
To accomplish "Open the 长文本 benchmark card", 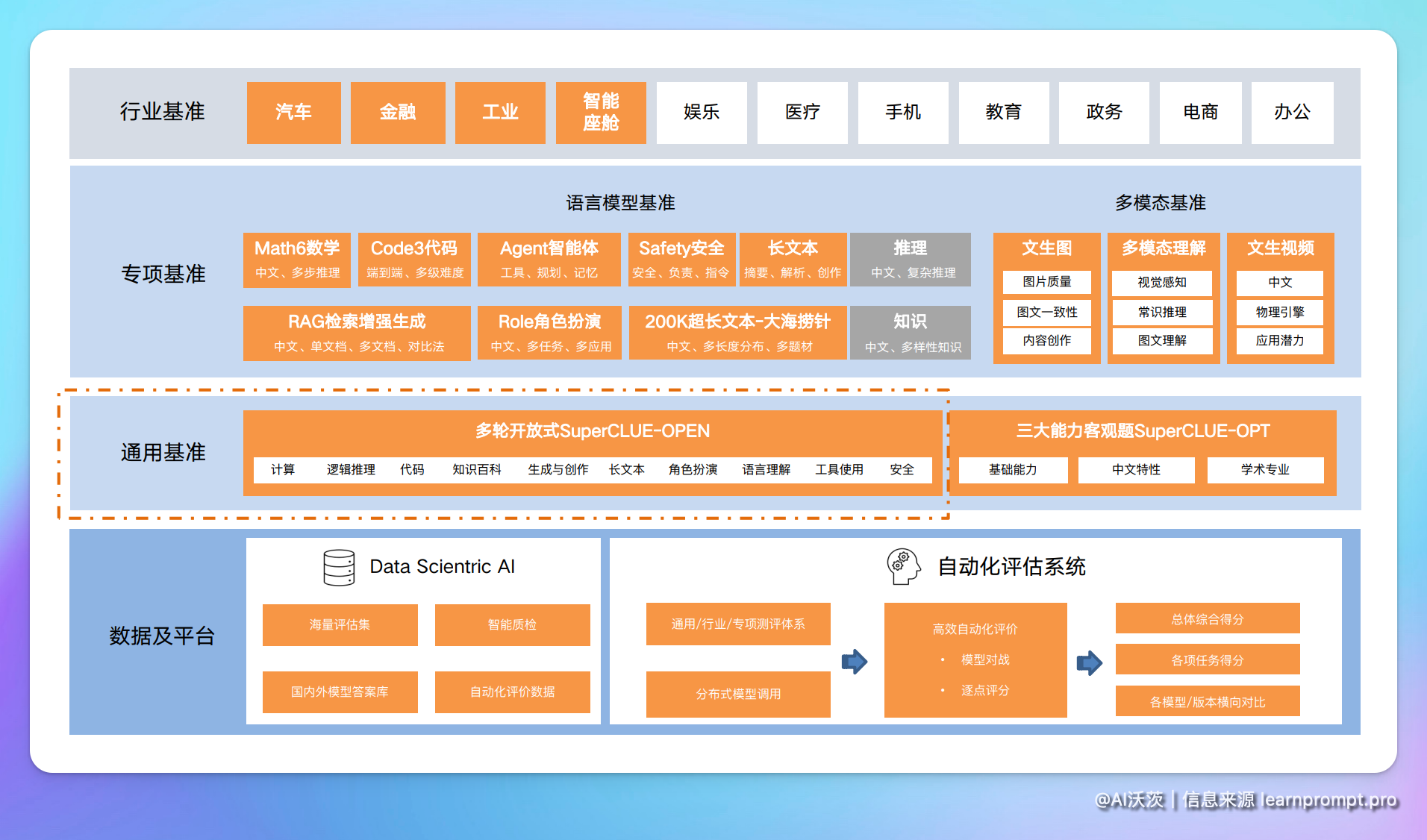I will click(x=793, y=260).
